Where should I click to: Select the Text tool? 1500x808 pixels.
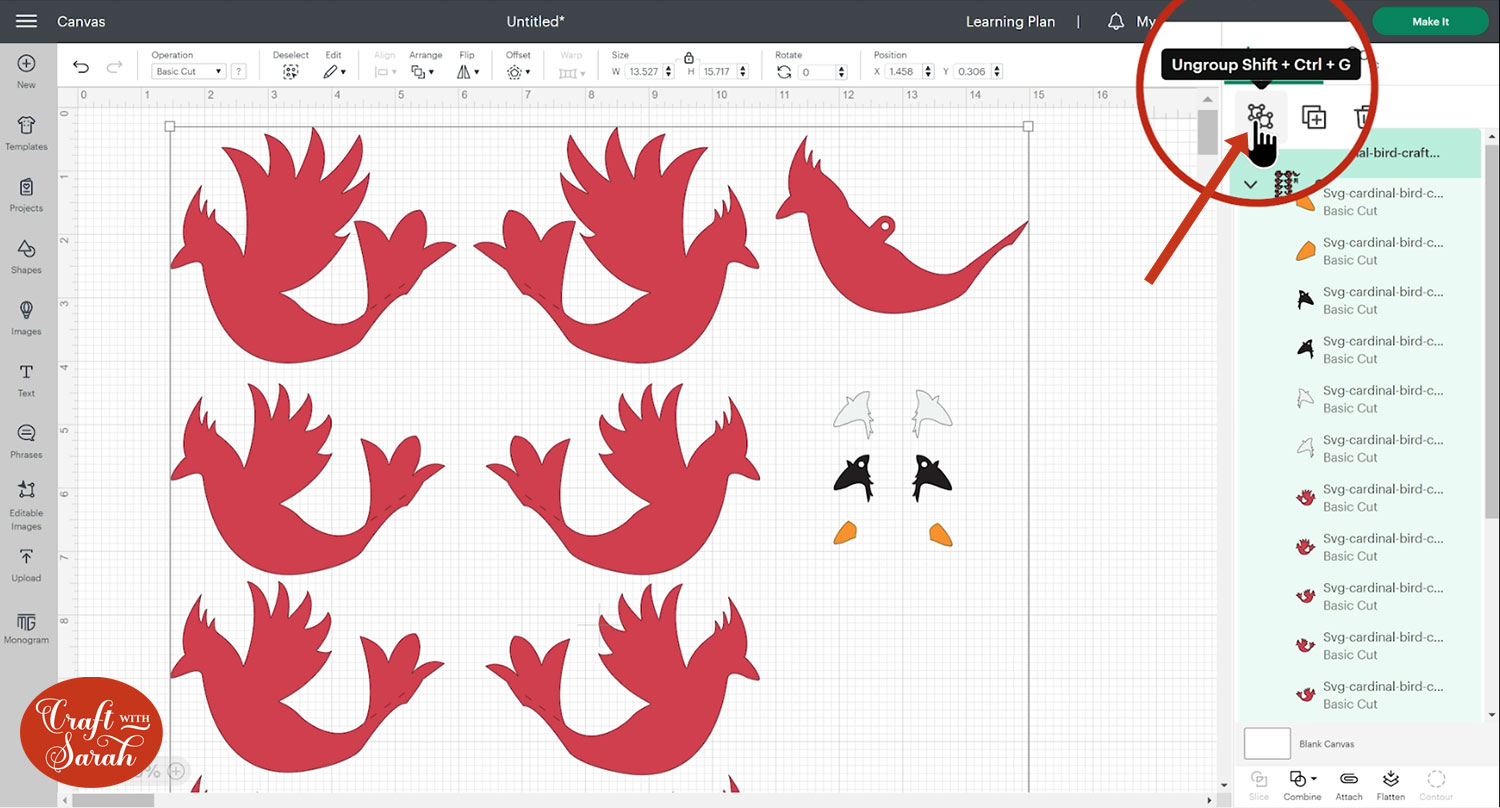click(x=27, y=380)
